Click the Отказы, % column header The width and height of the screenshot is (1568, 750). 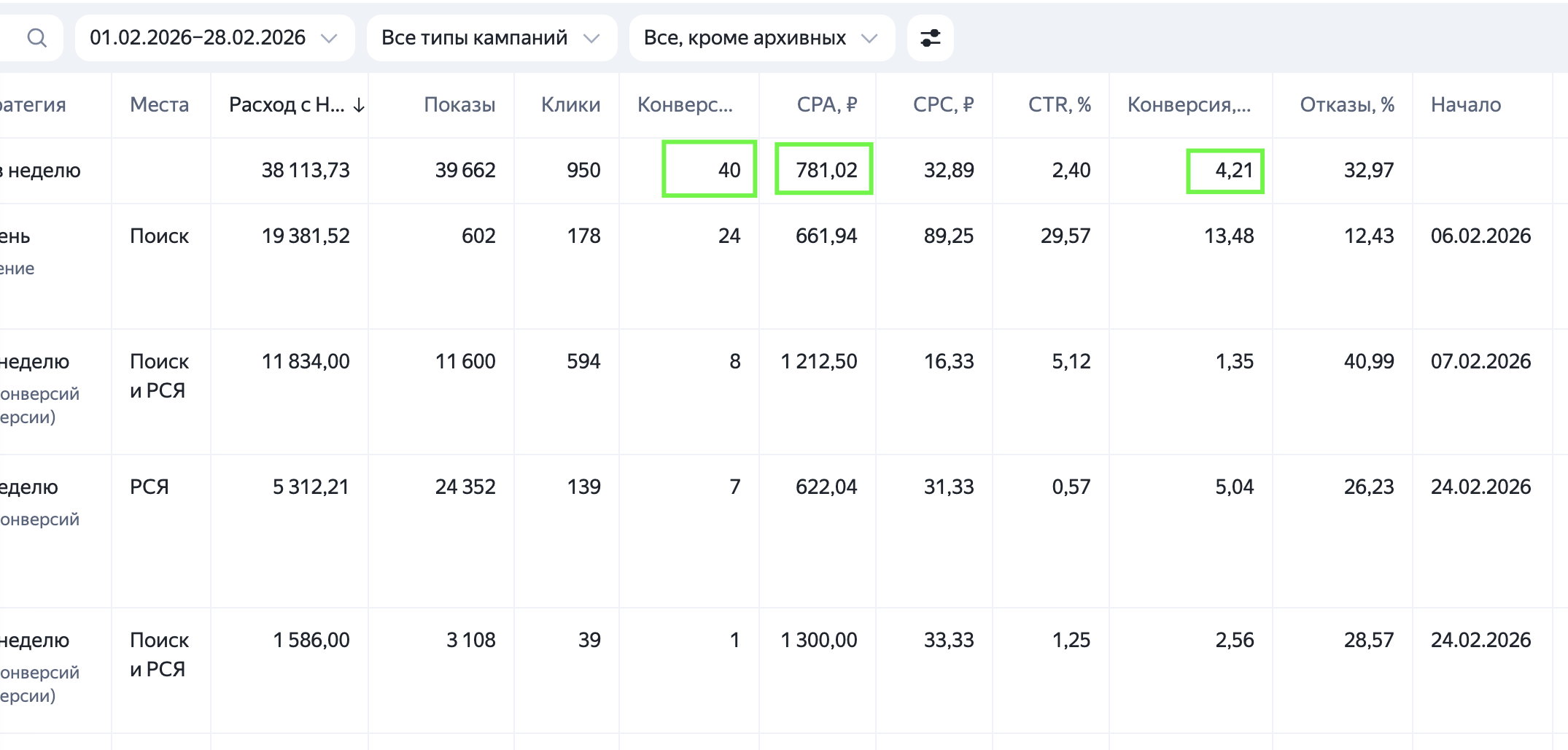[x=1346, y=105]
